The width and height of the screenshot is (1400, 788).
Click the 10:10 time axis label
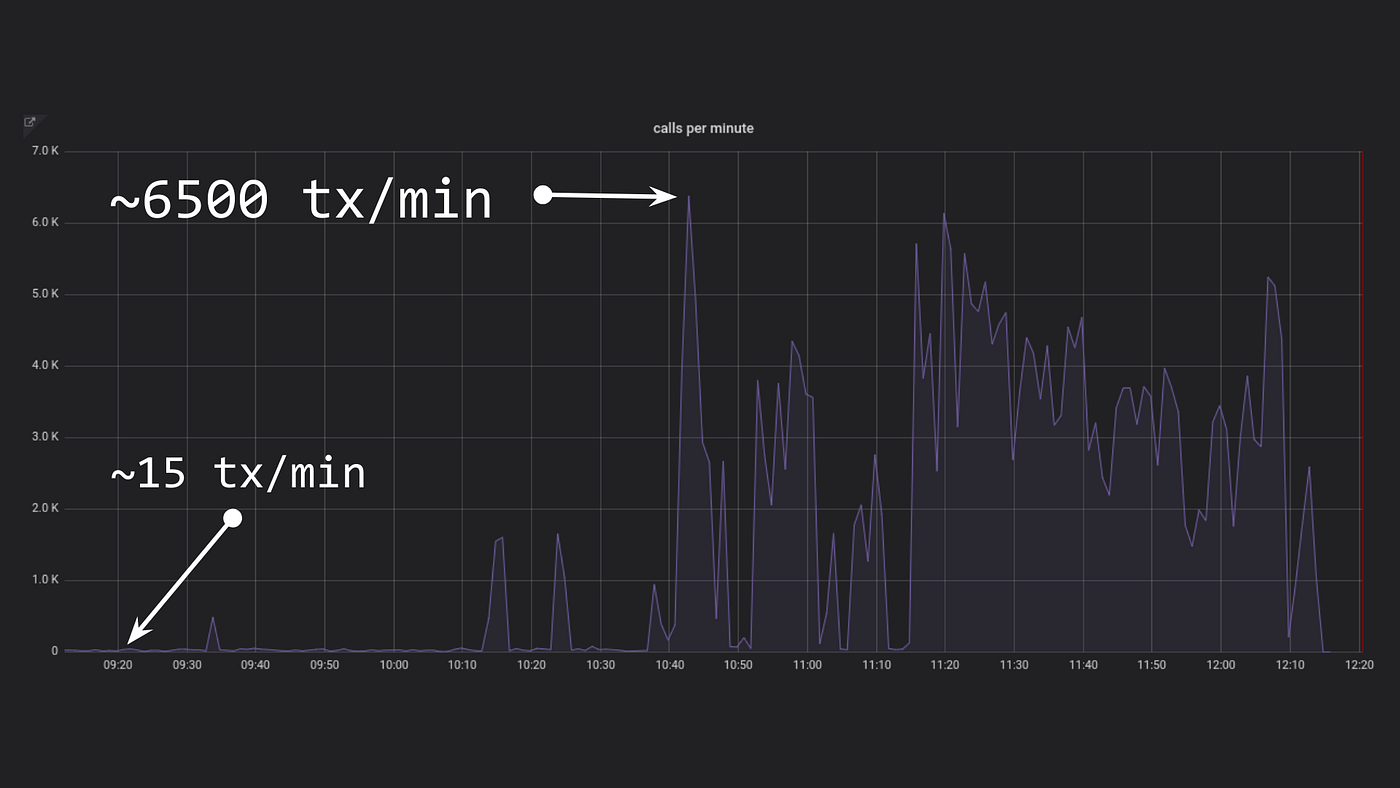(463, 665)
